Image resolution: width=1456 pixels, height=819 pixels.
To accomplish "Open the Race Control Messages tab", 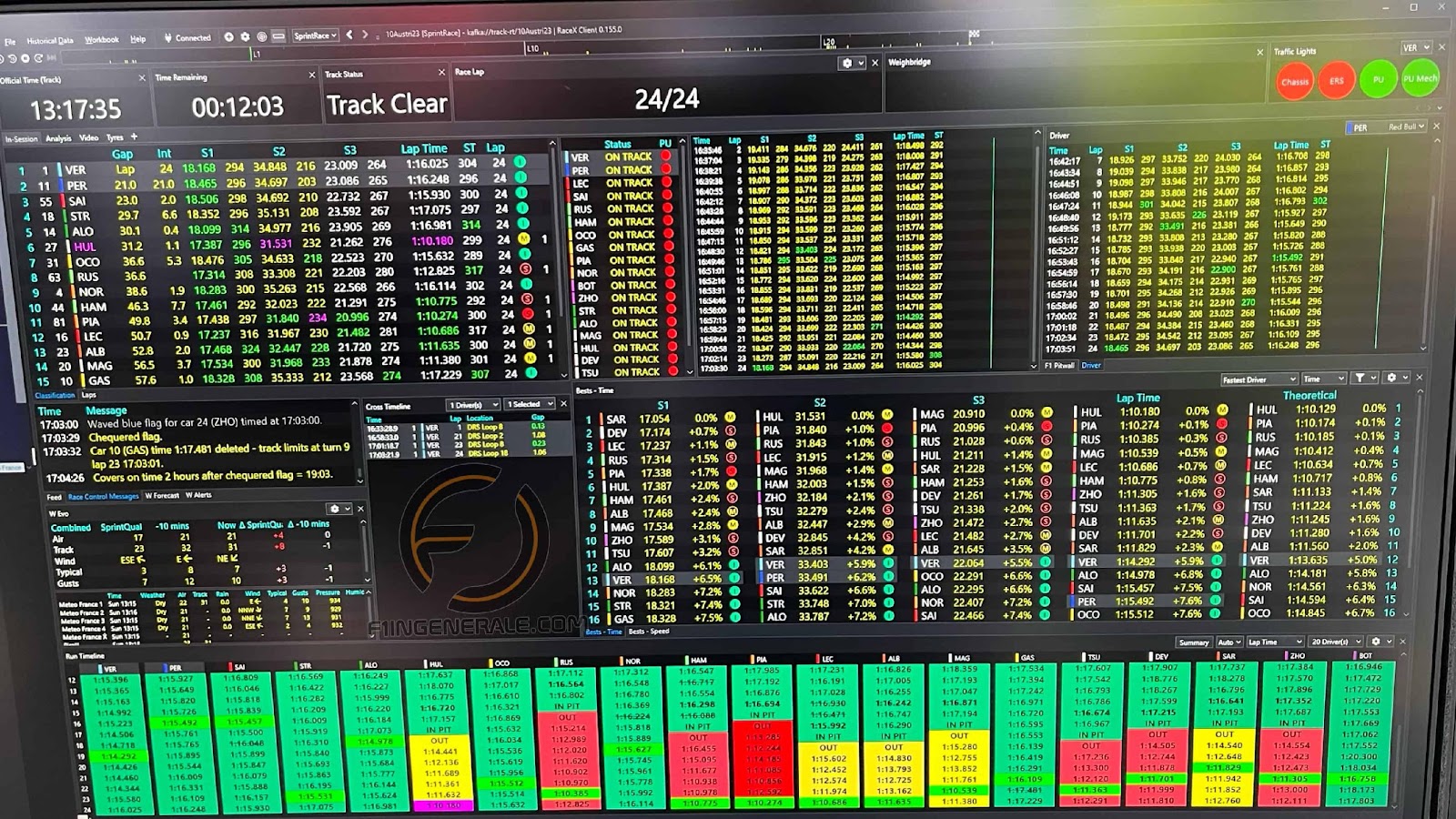I will coord(103,496).
